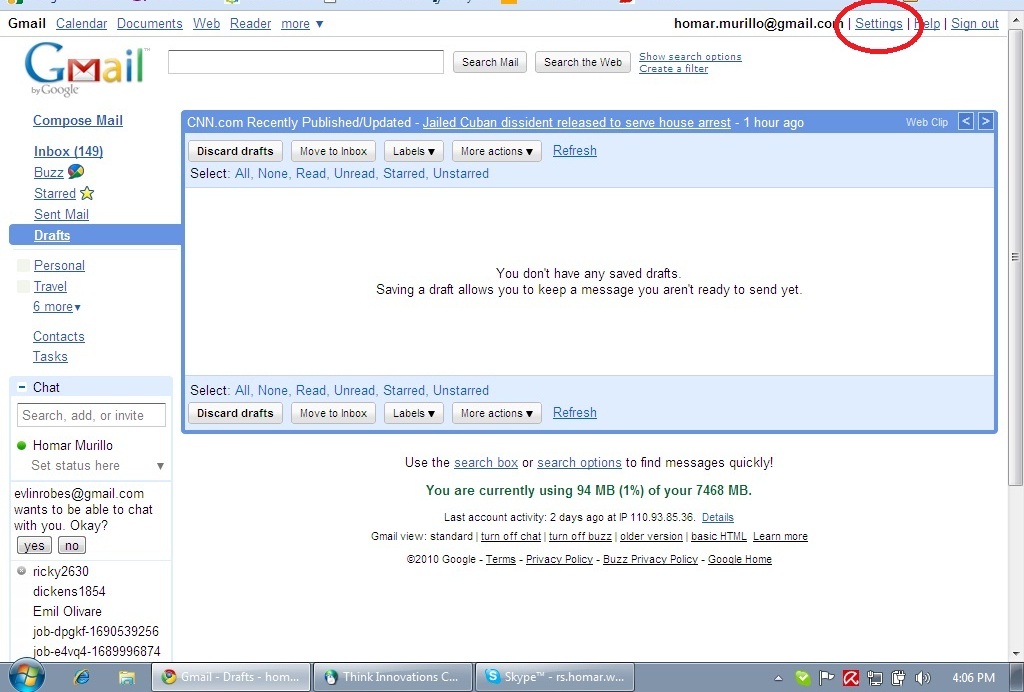1024x692 pixels.
Task: Click the network tray icon
Action: 874,678
